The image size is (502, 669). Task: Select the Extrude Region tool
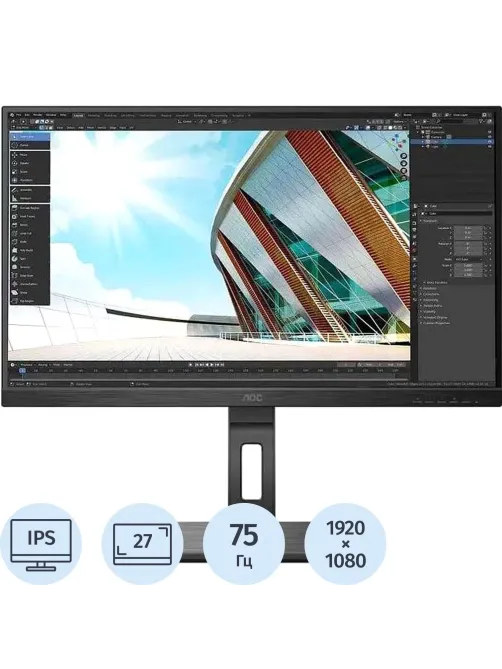[29, 208]
